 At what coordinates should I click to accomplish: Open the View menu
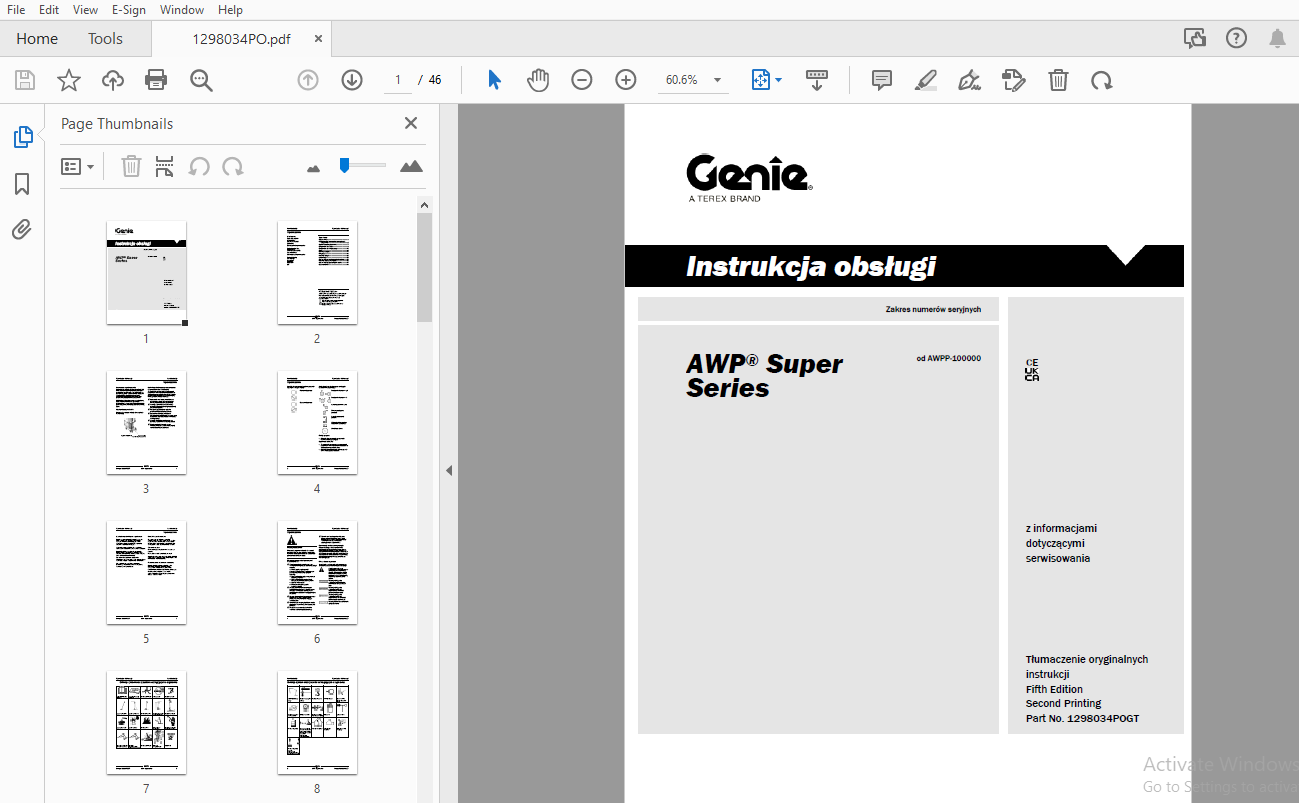point(85,9)
